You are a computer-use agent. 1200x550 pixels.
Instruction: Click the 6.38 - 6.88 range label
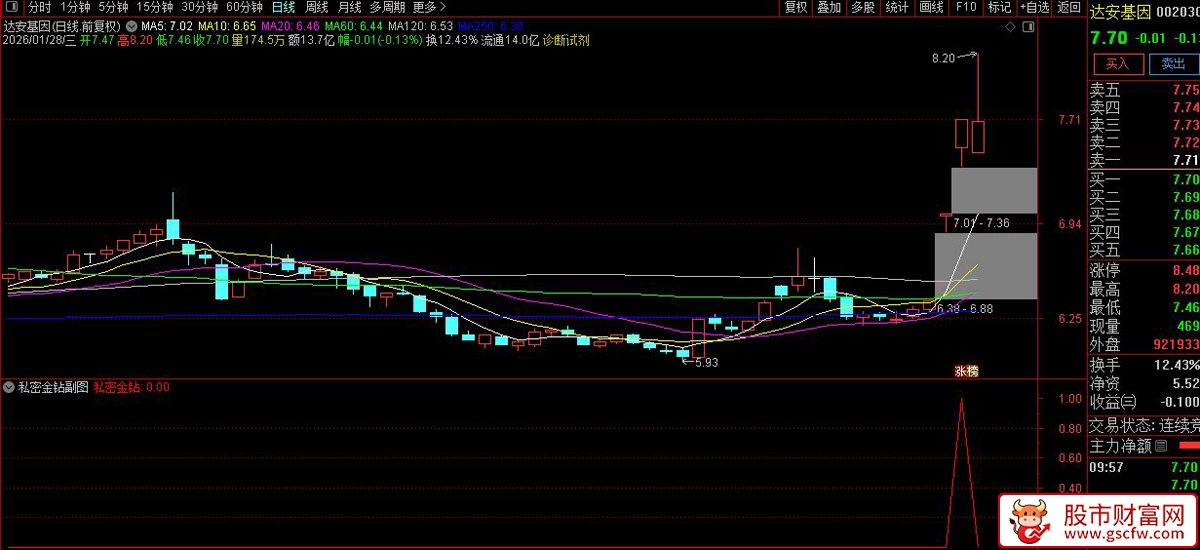point(965,309)
